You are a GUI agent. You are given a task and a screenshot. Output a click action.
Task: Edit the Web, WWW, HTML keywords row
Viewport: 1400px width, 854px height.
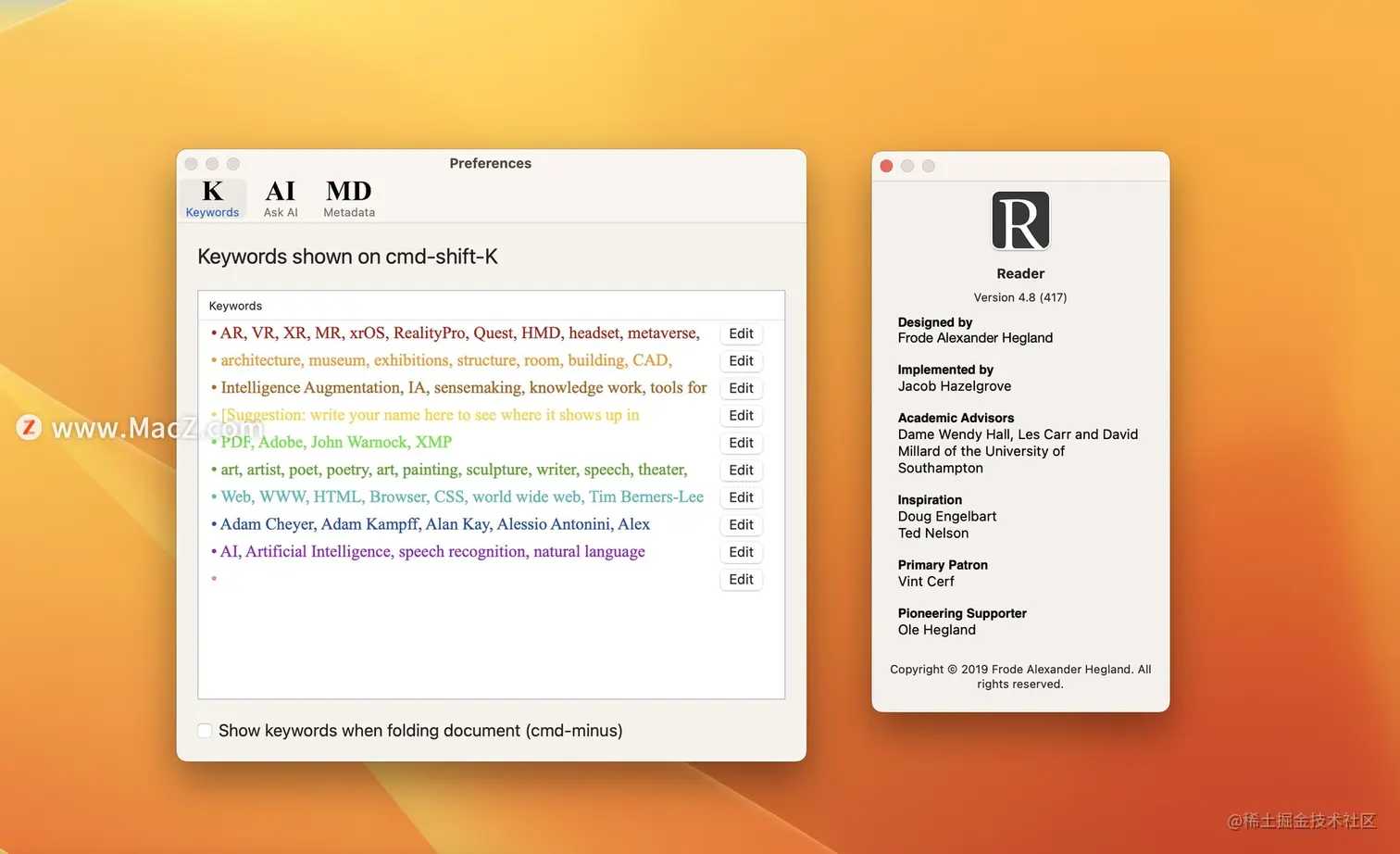pos(741,497)
